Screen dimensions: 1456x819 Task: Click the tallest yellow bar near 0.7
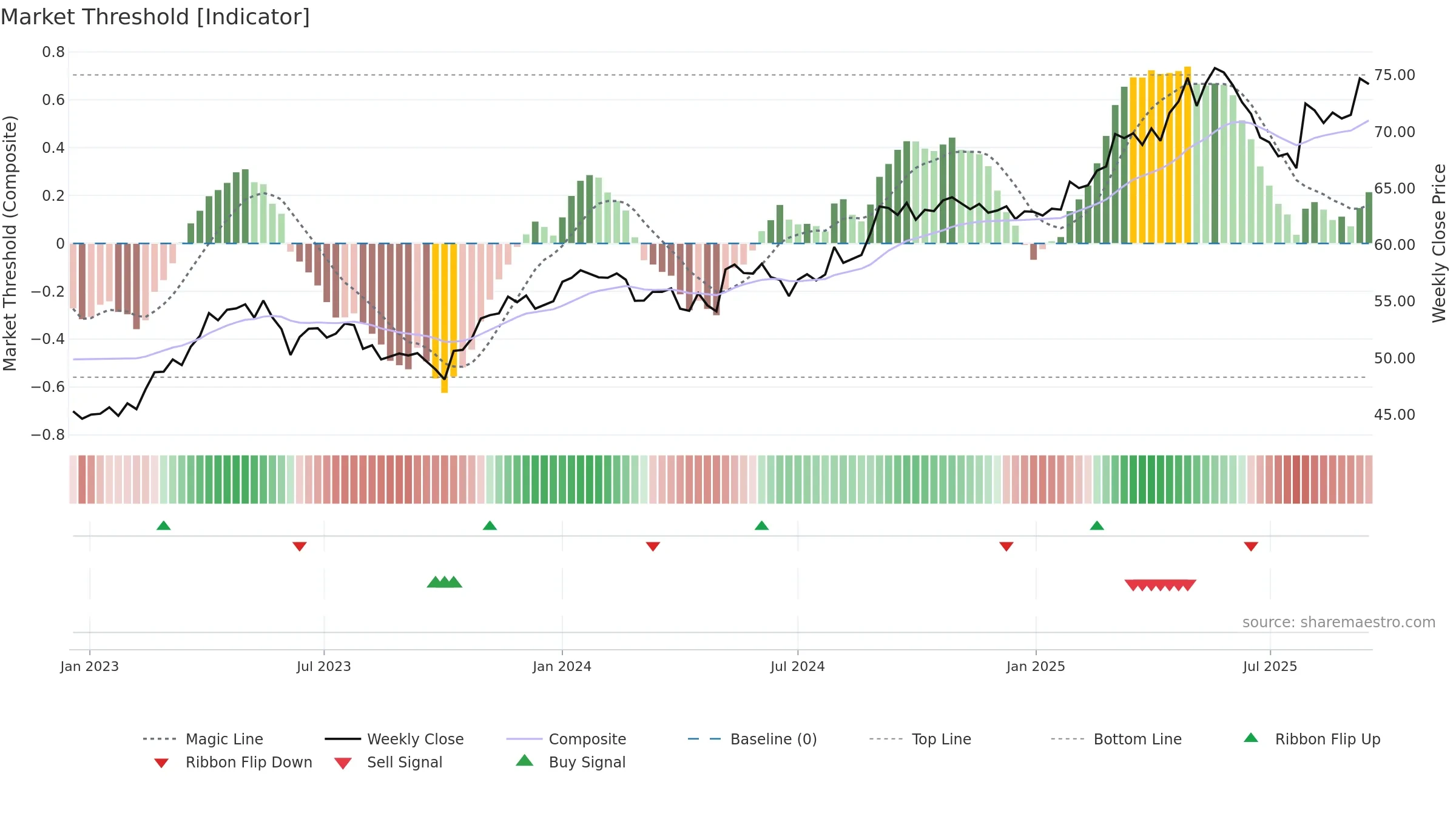1188,155
